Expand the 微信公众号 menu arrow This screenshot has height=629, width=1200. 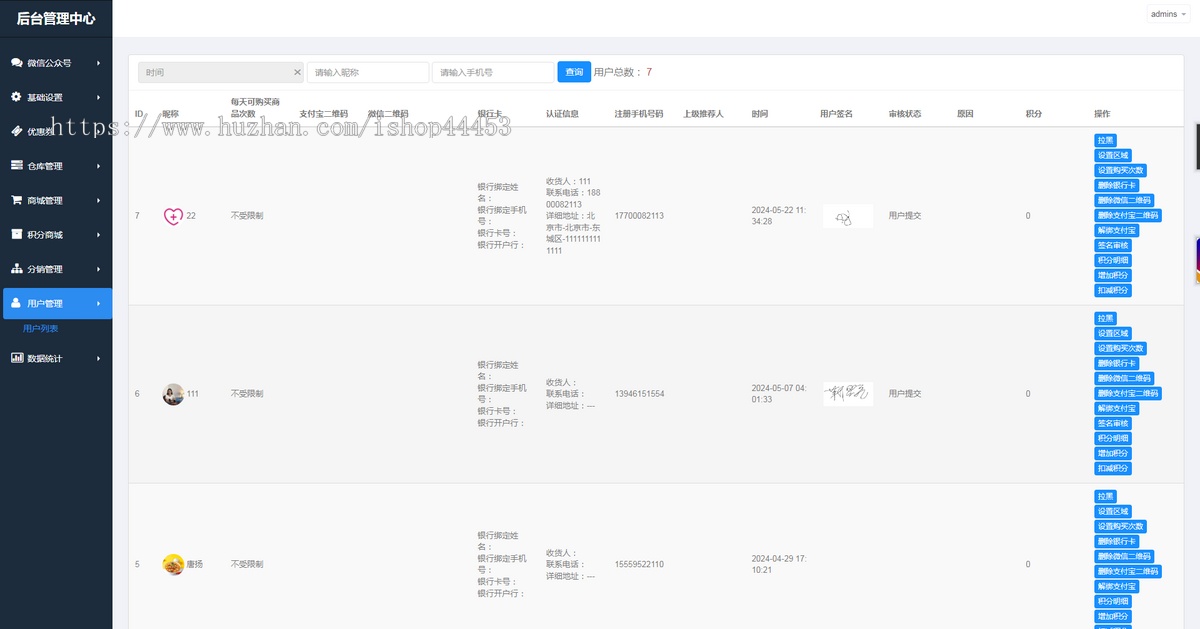pyautogui.click(x=98, y=63)
